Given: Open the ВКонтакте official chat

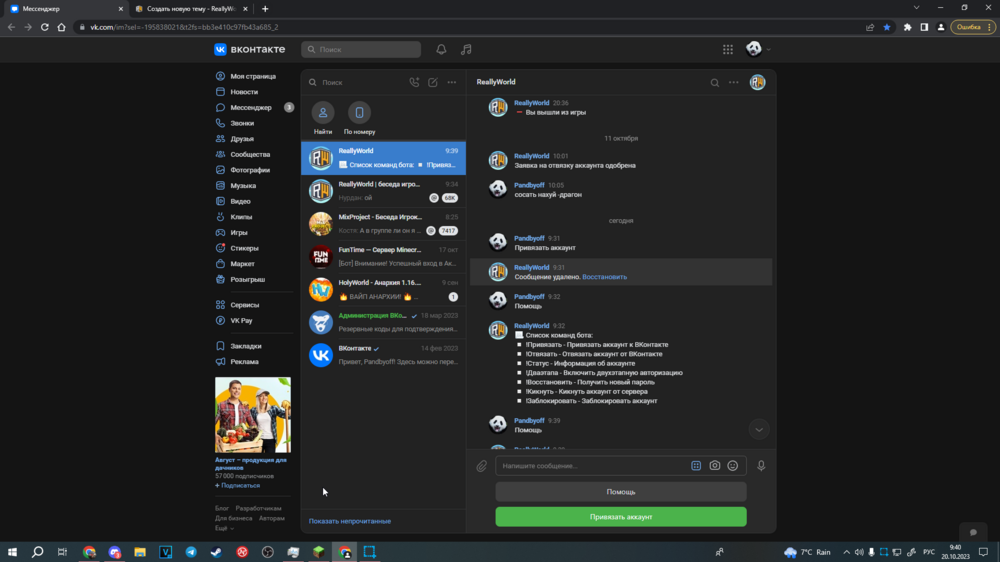Looking at the screenshot, I should point(383,355).
